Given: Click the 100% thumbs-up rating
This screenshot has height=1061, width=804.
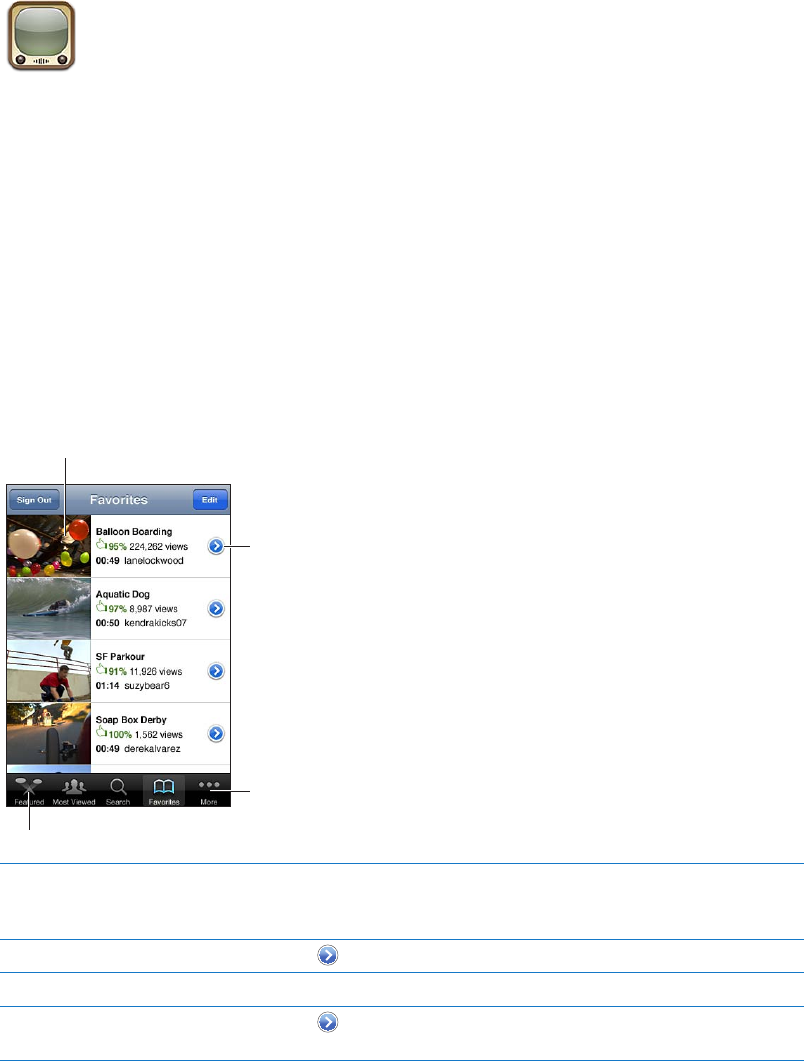Looking at the screenshot, I should point(114,733).
